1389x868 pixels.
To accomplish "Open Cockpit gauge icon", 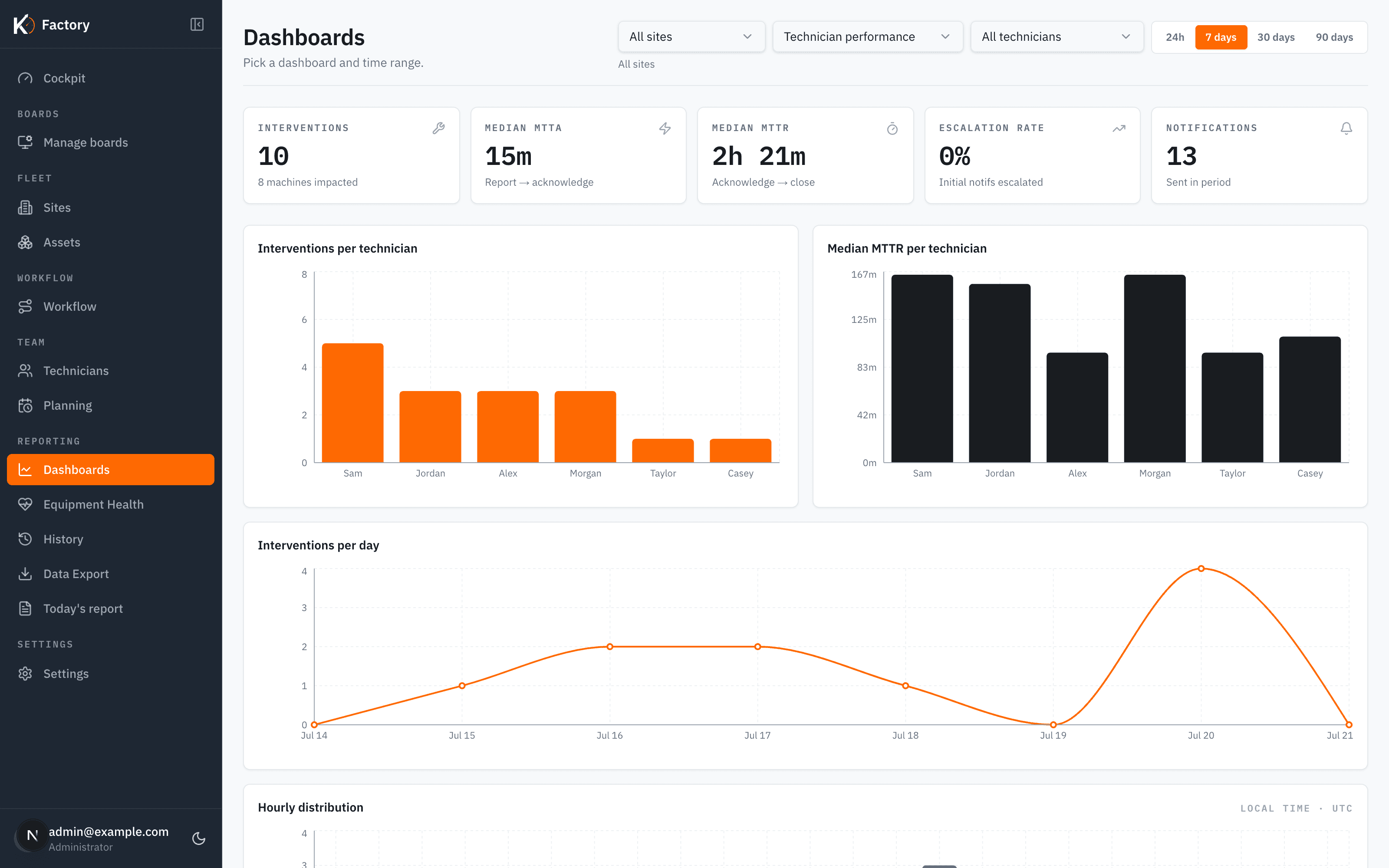I will pos(25,78).
